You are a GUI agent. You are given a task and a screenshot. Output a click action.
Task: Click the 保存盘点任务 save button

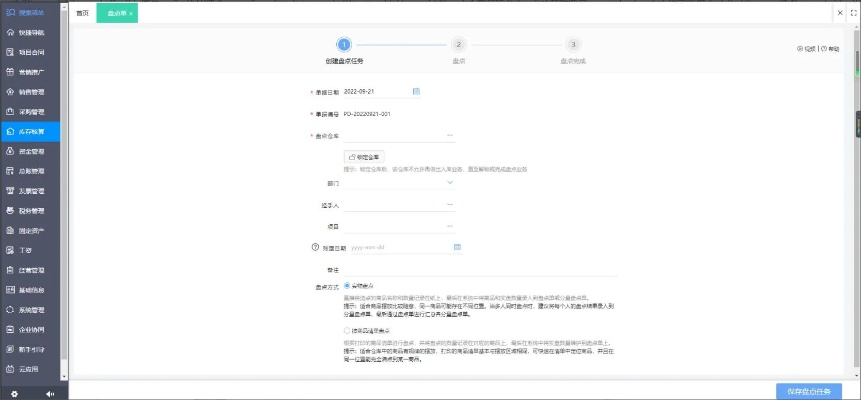[x=808, y=391]
